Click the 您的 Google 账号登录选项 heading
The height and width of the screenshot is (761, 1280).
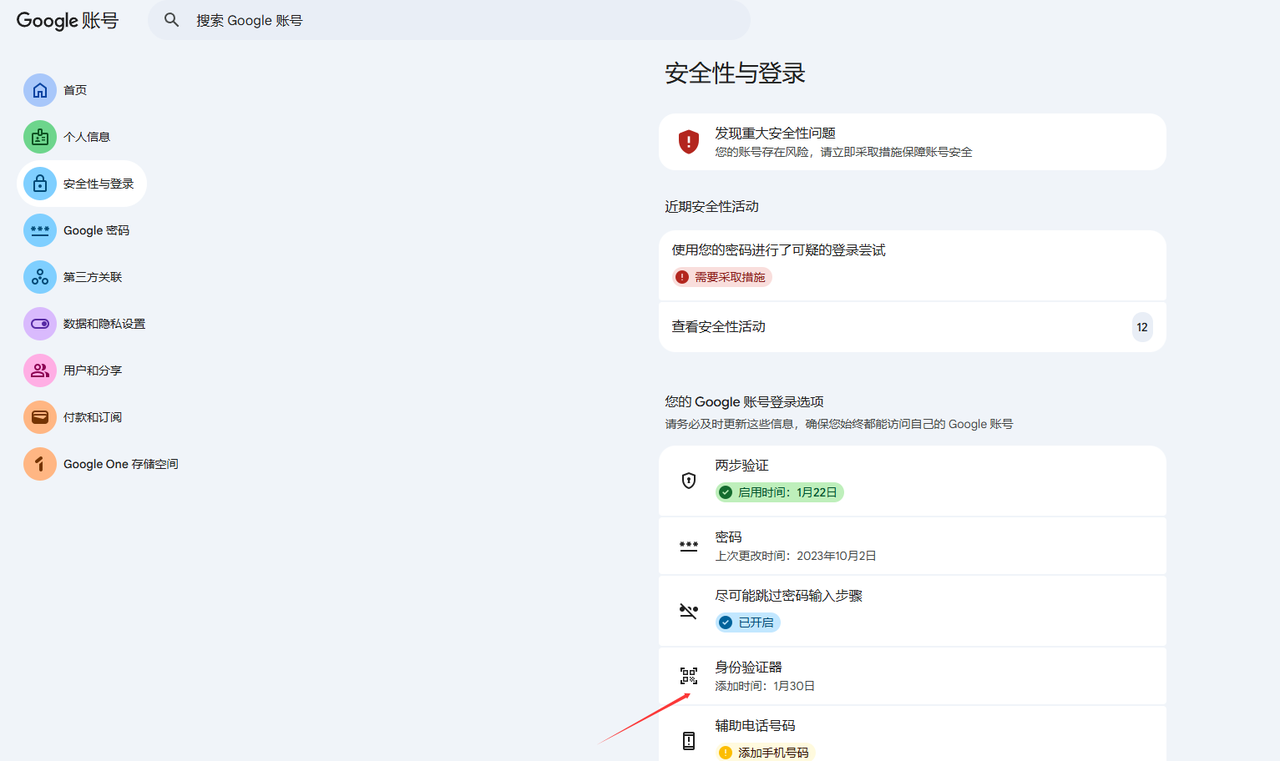(744, 401)
